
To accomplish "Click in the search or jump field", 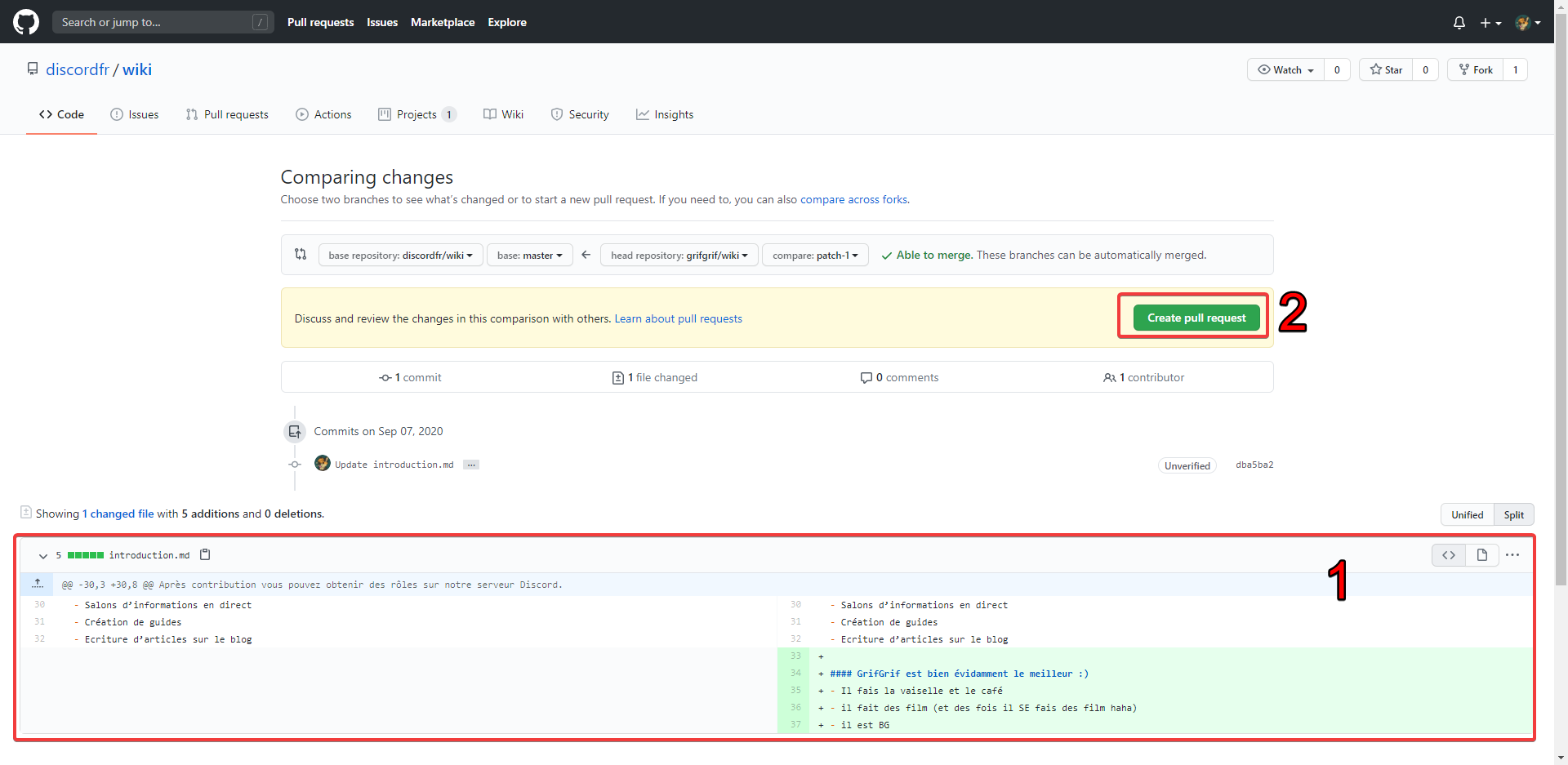I will click(163, 22).
